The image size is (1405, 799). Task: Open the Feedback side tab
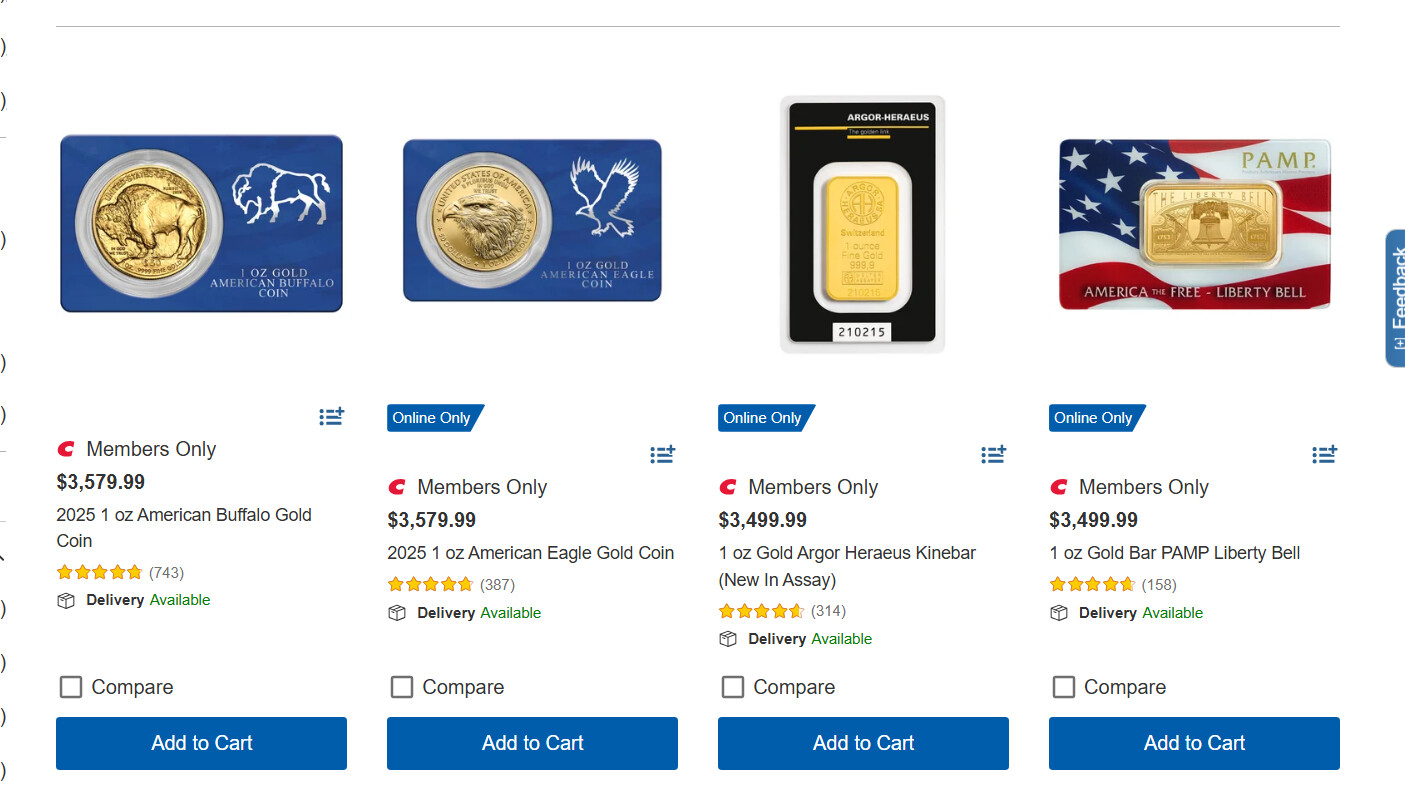coord(1395,298)
